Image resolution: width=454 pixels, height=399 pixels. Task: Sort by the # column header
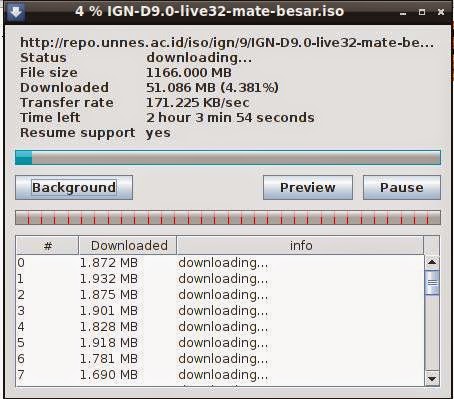pos(47,246)
